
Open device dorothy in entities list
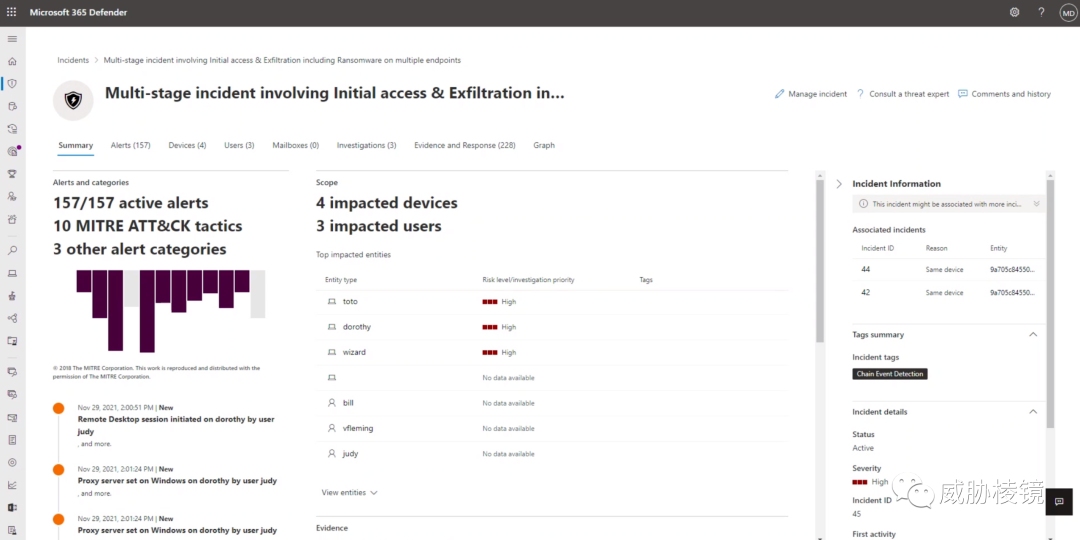[x=357, y=326]
